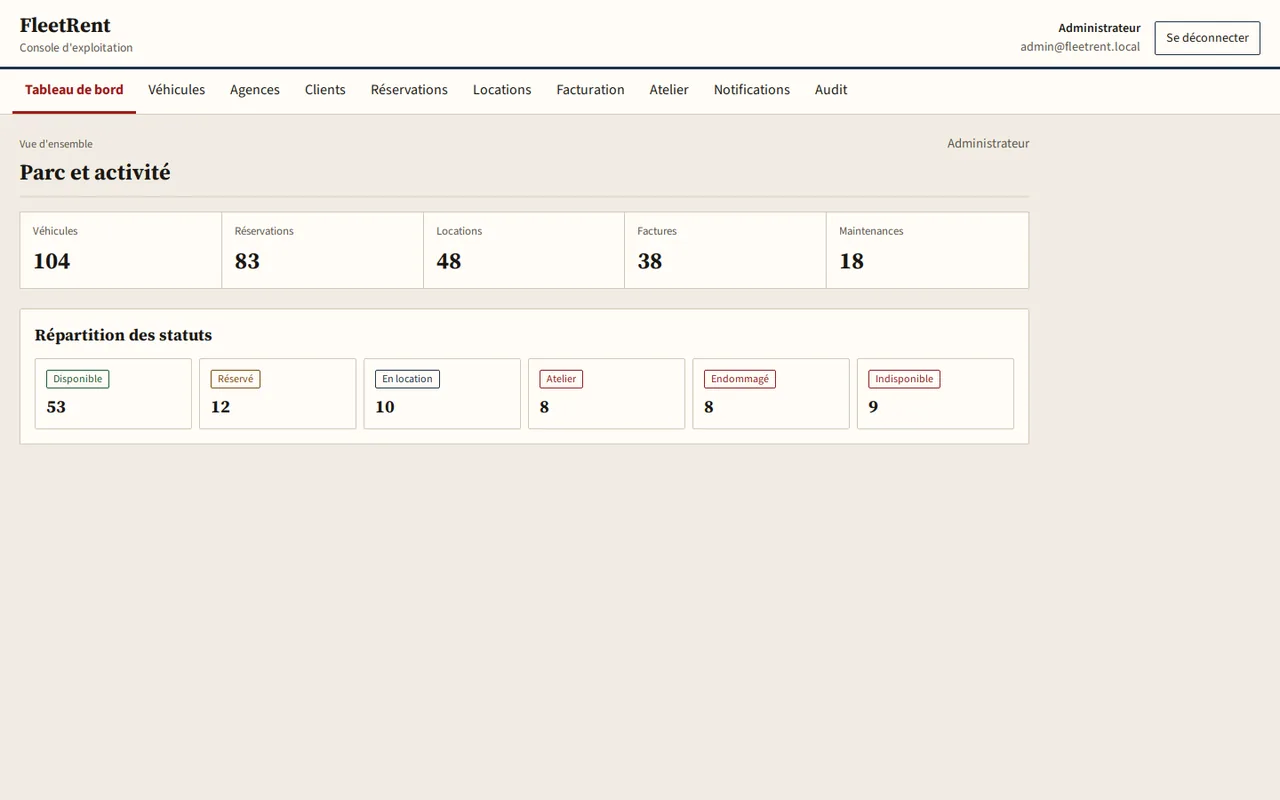Screen dimensions: 1280x800
Task: Click the bold Administrateur name in header
Action: pos(1099,28)
